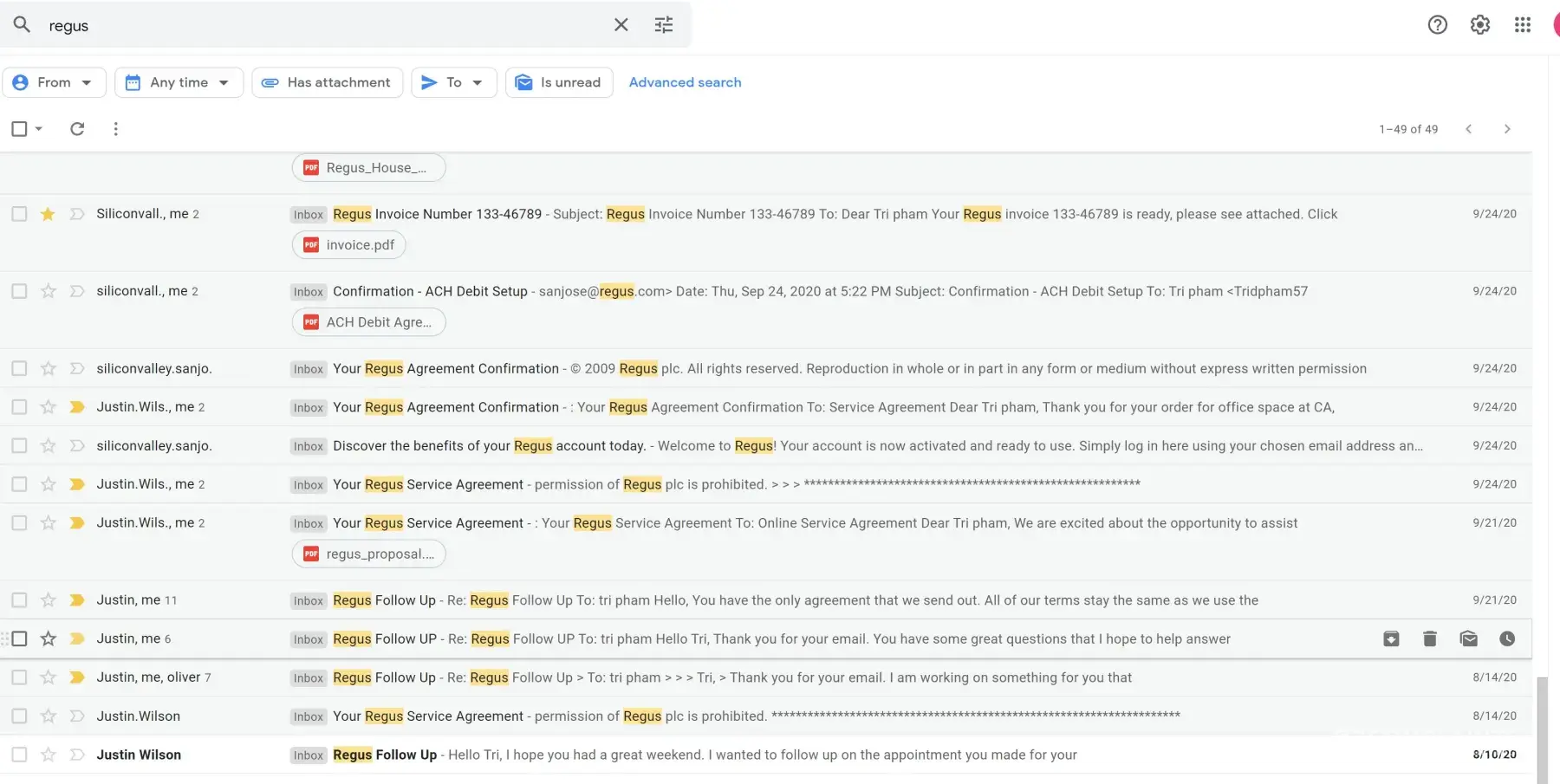
Task: Delete the hovered Regus Follow UP email
Action: [x=1430, y=639]
